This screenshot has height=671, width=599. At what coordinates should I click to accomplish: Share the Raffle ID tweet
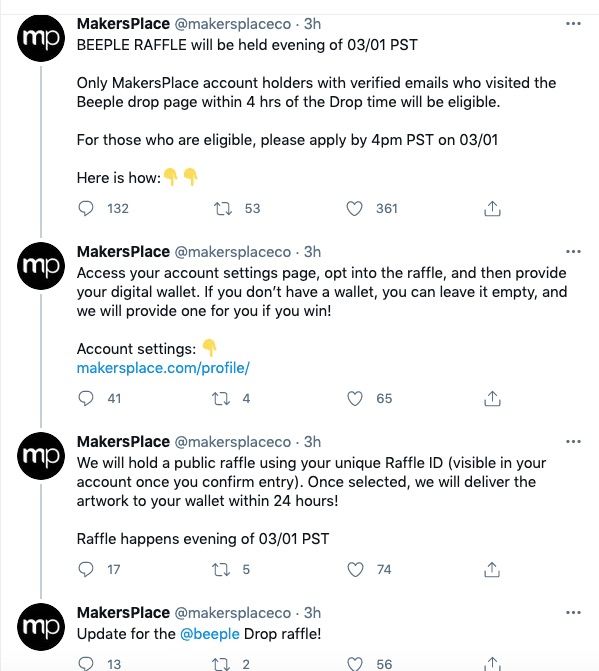click(492, 570)
